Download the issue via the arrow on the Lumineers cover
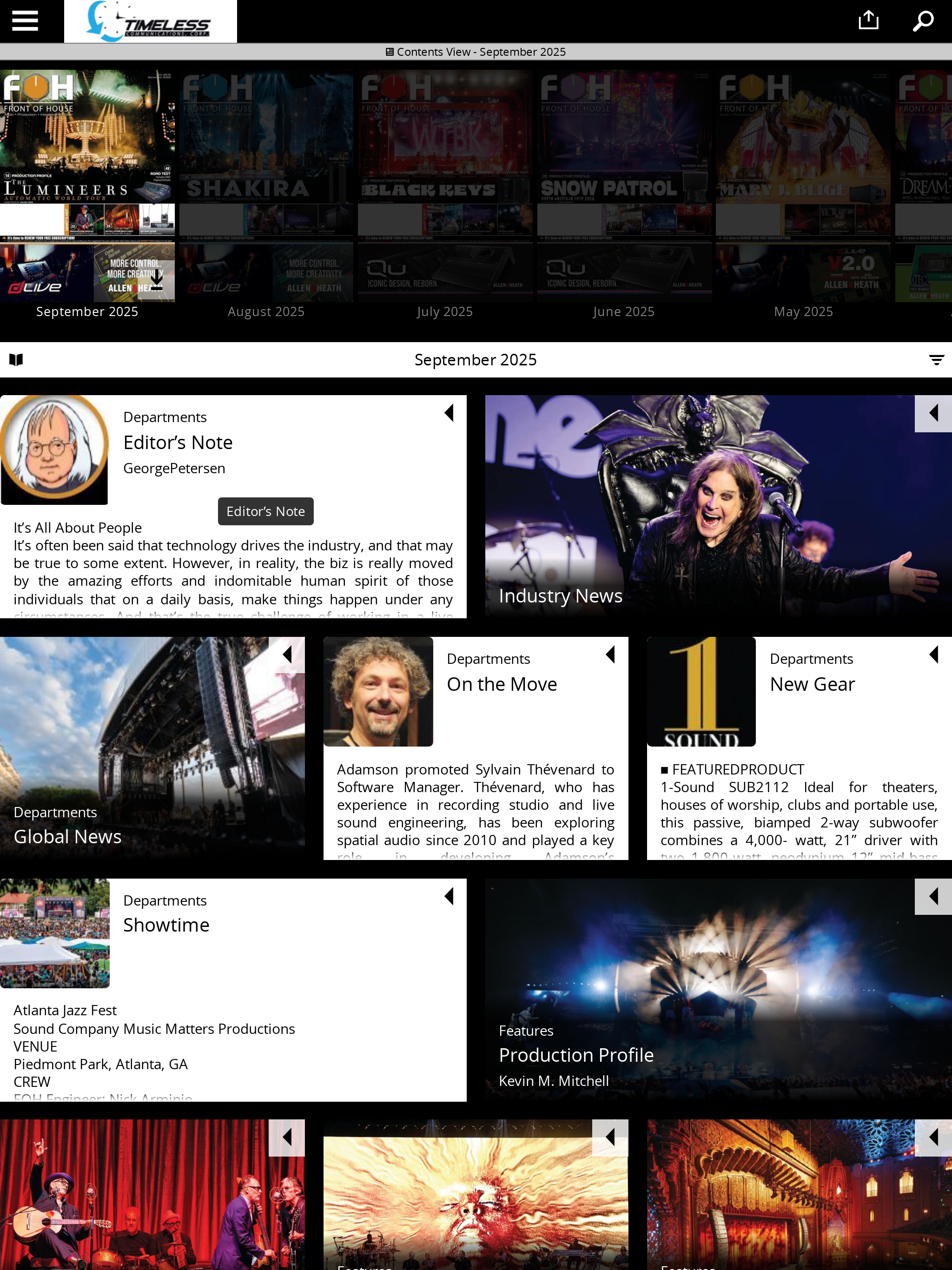952x1270 pixels. pyautogui.click(x=156, y=279)
